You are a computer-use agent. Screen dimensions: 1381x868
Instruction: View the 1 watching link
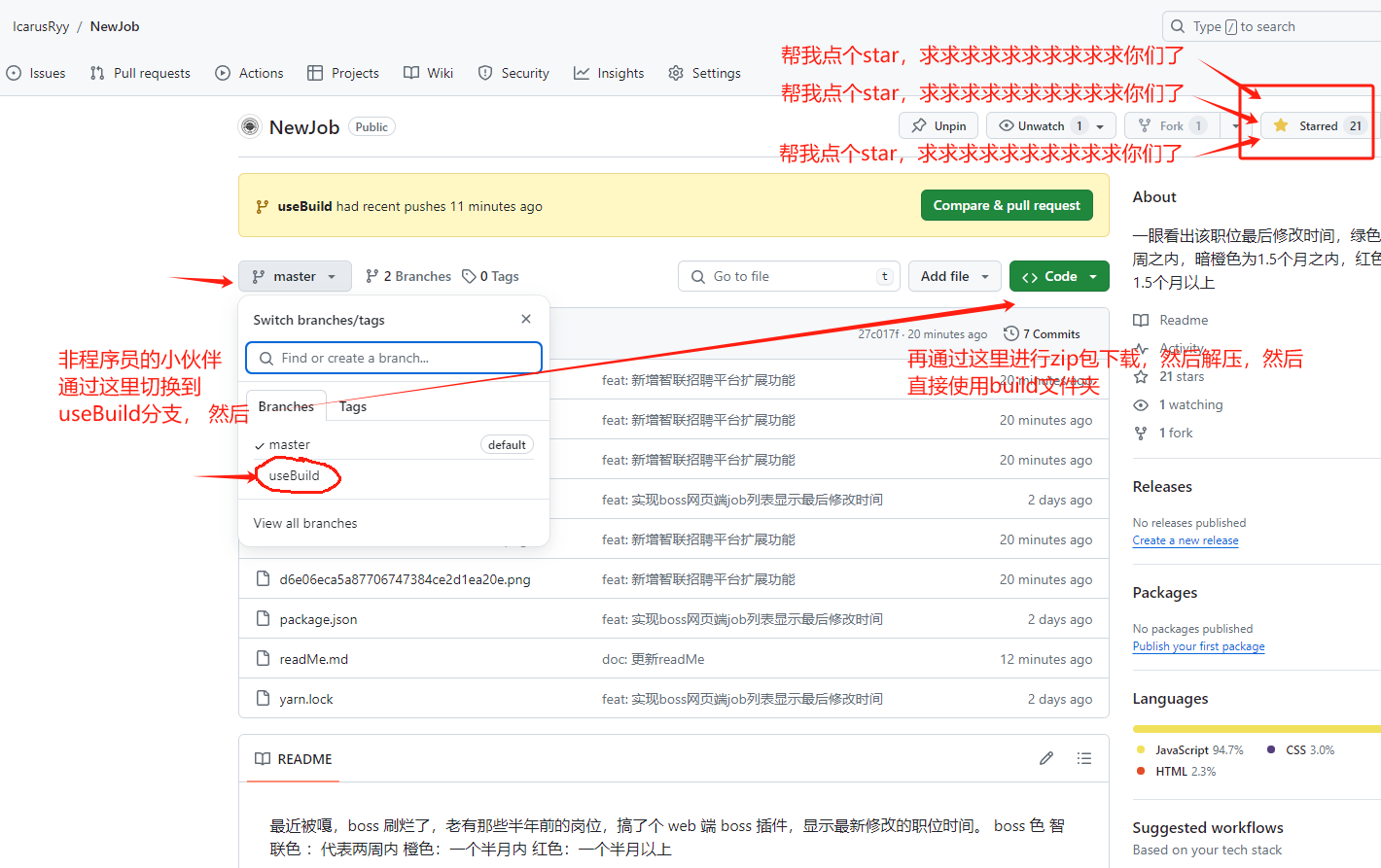coord(1179,404)
